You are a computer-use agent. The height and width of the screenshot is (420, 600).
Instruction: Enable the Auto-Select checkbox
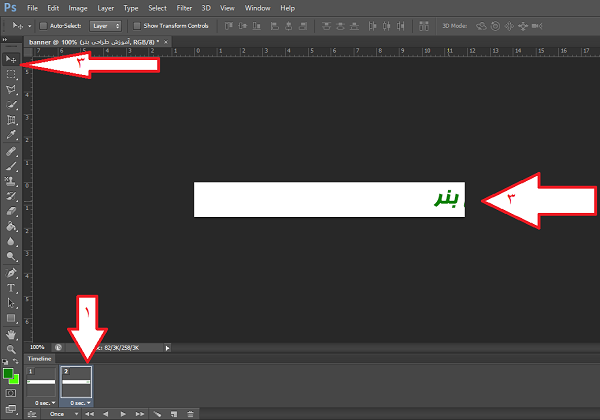click(x=42, y=25)
